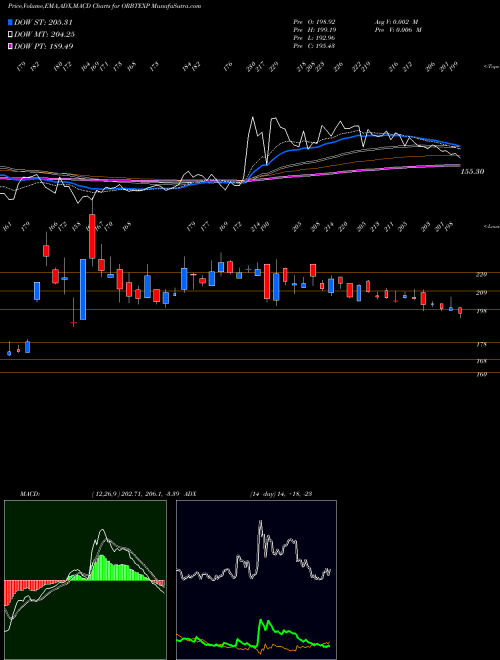Click the 'Pre O: 198.92' value
The width and height of the screenshot is (500, 660).
point(314,21)
